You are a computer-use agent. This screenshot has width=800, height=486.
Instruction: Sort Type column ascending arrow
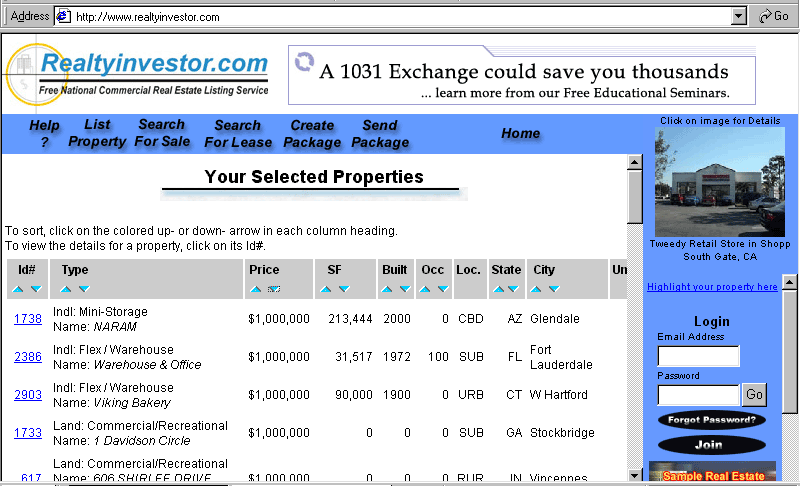coord(66,289)
